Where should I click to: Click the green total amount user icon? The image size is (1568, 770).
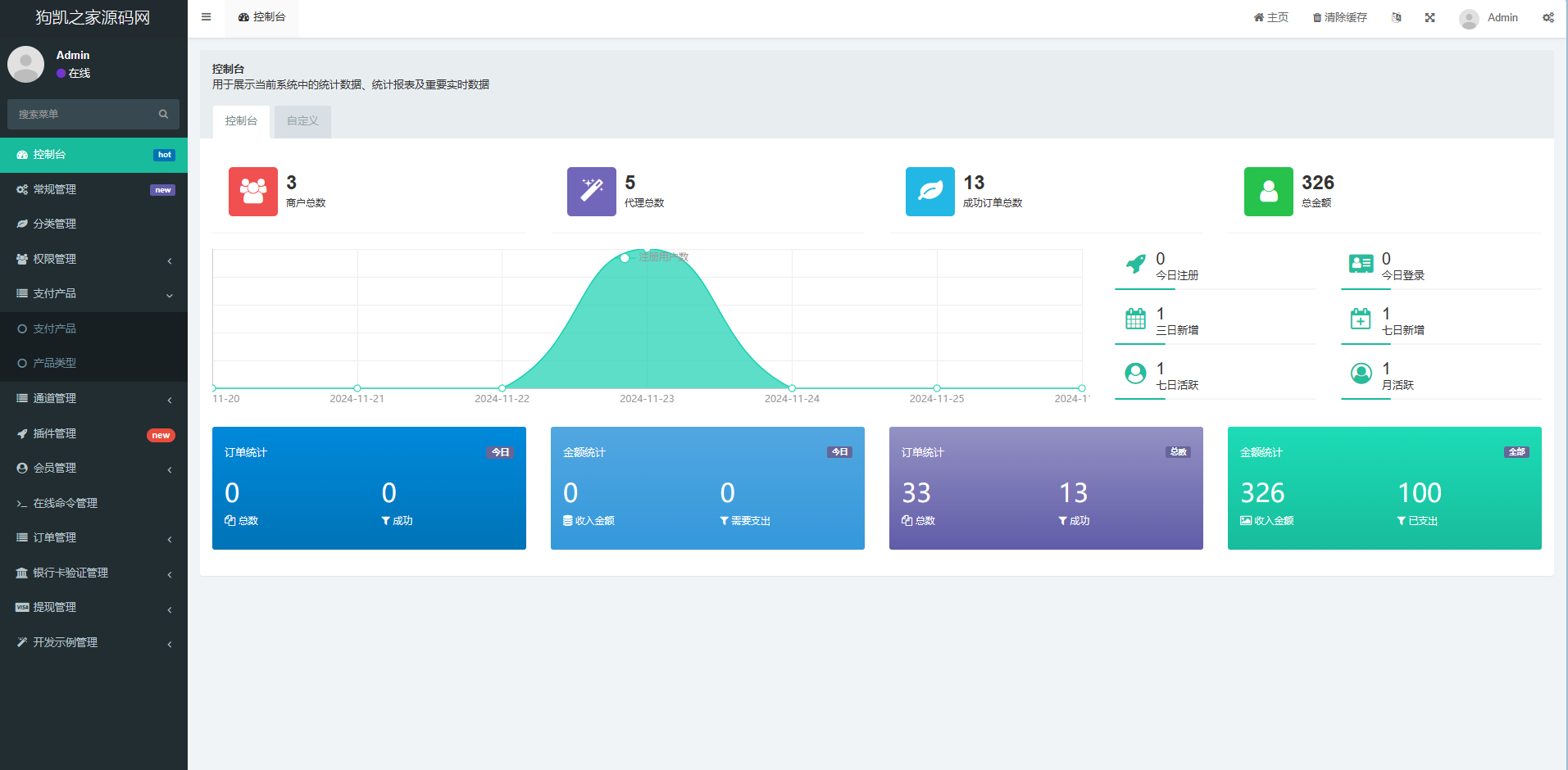pyautogui.click(x=1268, y=192)
